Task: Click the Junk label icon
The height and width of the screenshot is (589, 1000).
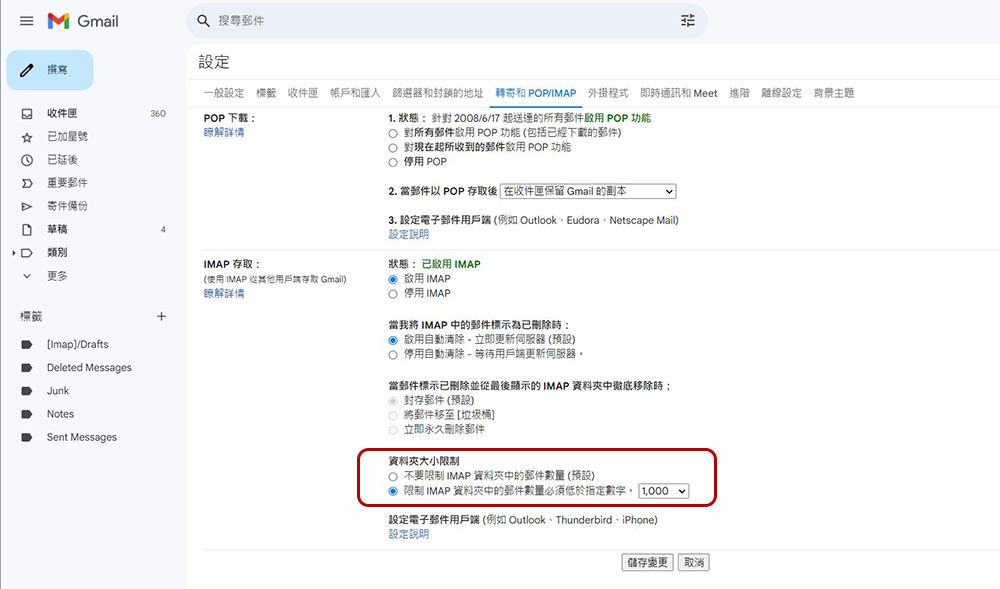Action: coord(27,391)
